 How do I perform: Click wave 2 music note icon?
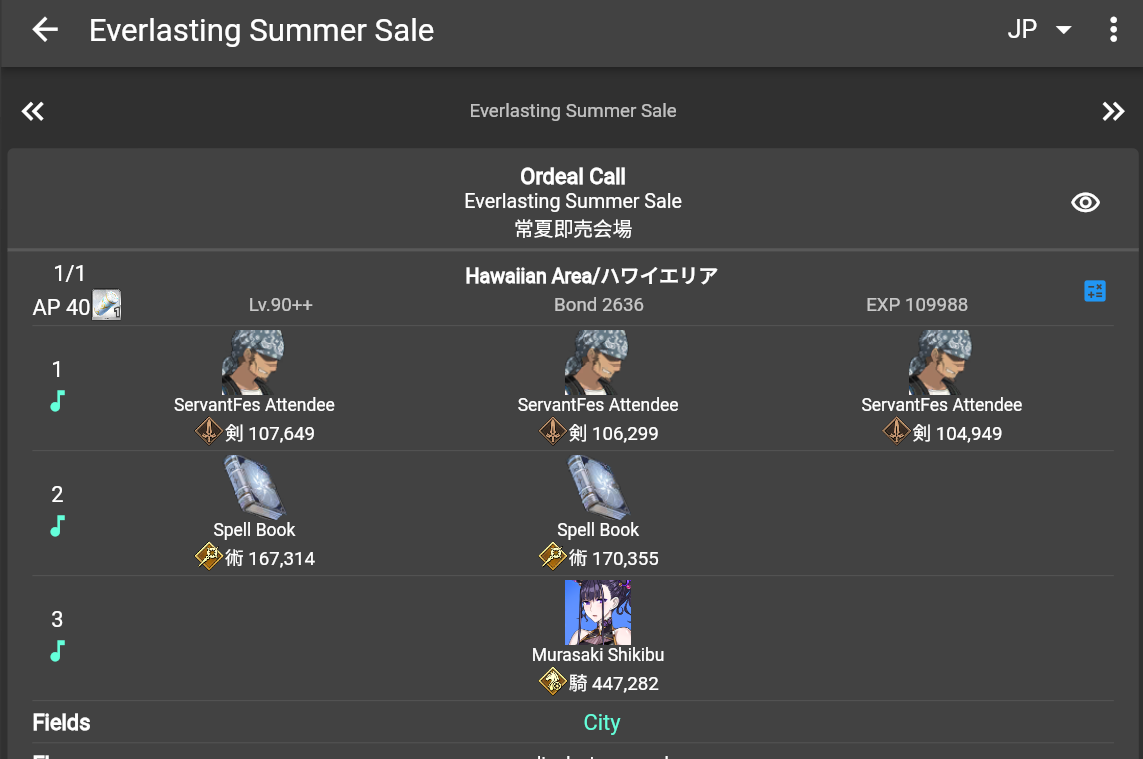pyautogui.click(x=57, y=526)
